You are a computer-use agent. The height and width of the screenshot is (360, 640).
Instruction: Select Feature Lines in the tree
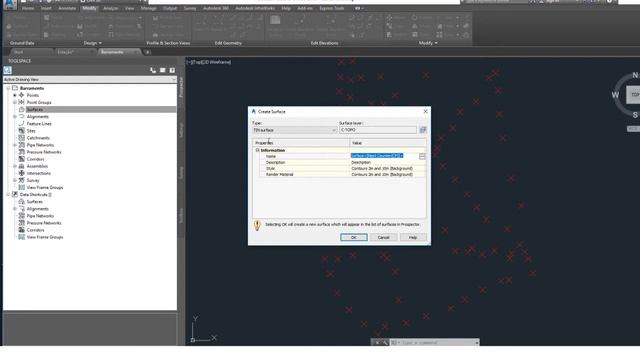[39, 124]
